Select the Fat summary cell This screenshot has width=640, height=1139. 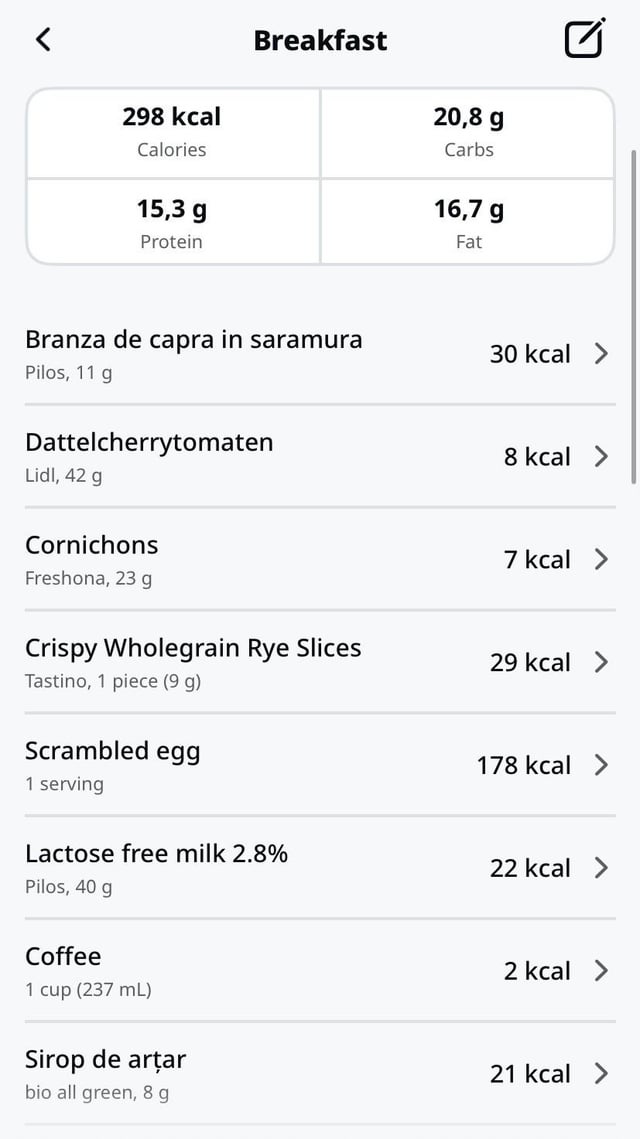[x=468, y=223]
